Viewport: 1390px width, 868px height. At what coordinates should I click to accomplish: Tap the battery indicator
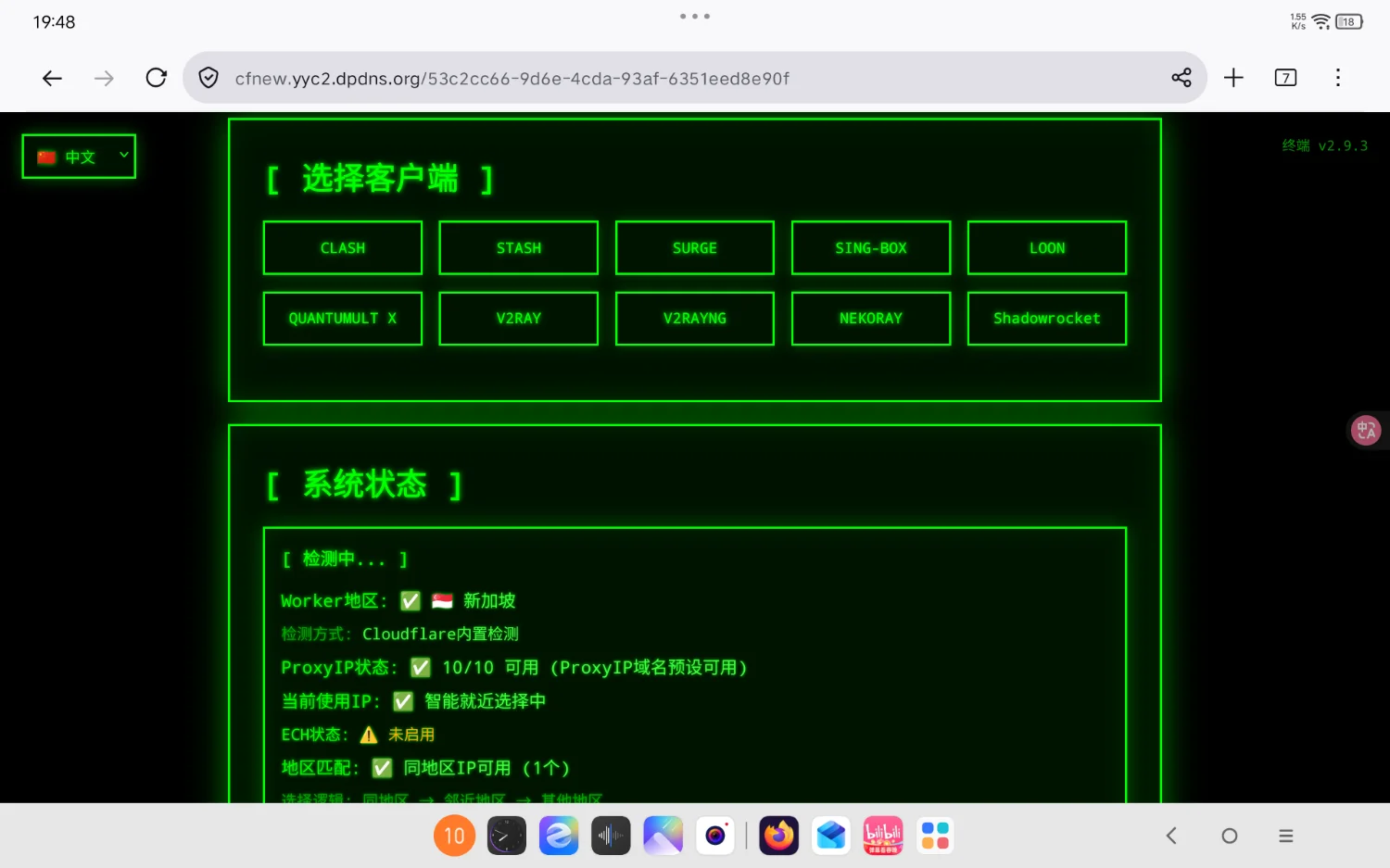1349,21
